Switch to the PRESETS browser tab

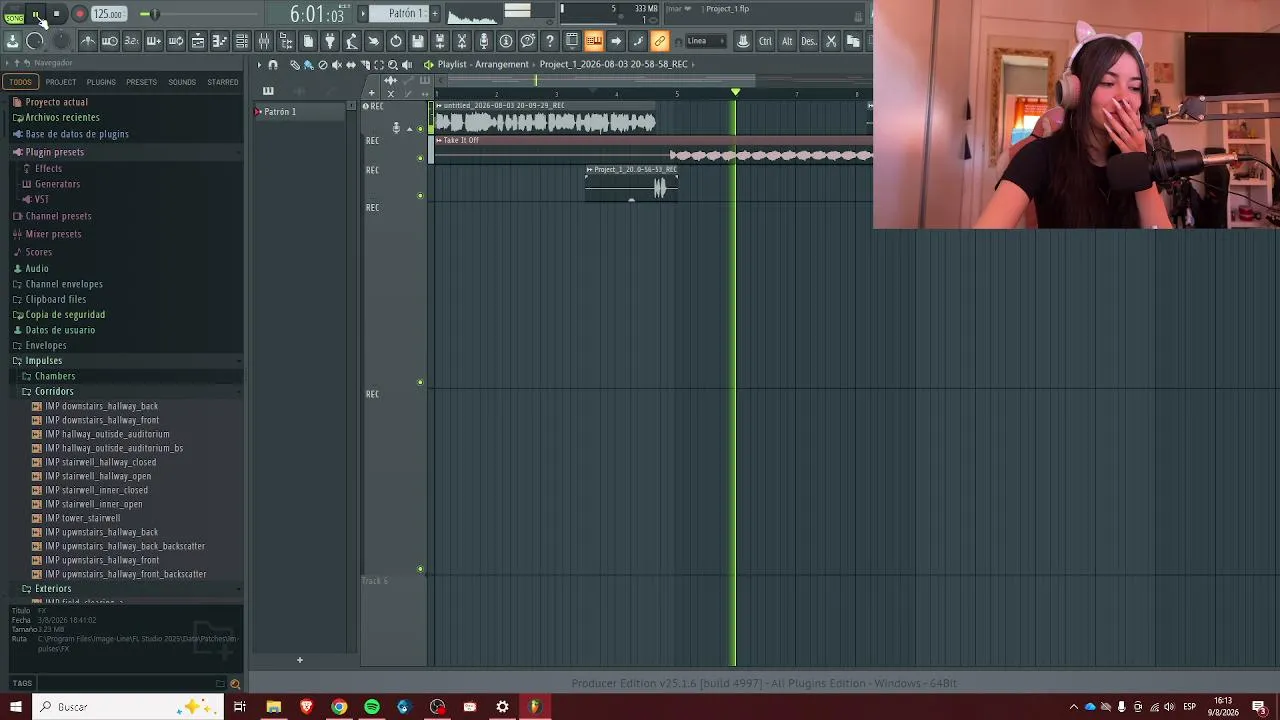pyautogui.click(x=141, y=82)
